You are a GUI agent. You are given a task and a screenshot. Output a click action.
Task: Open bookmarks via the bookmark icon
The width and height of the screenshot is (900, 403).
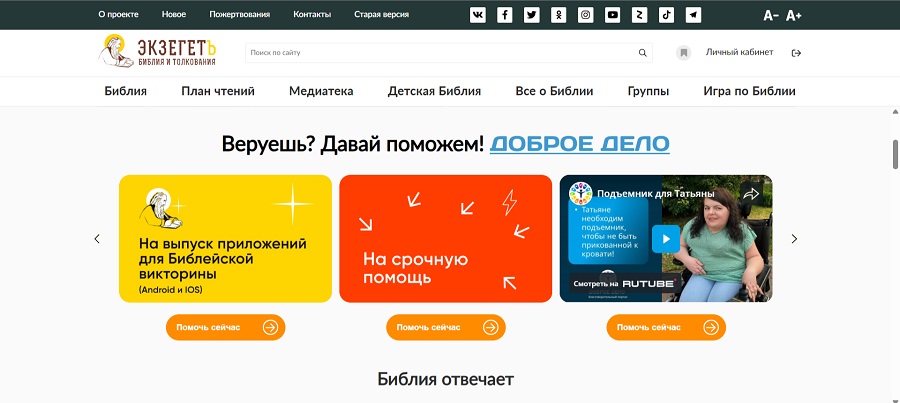pos(684,53)
